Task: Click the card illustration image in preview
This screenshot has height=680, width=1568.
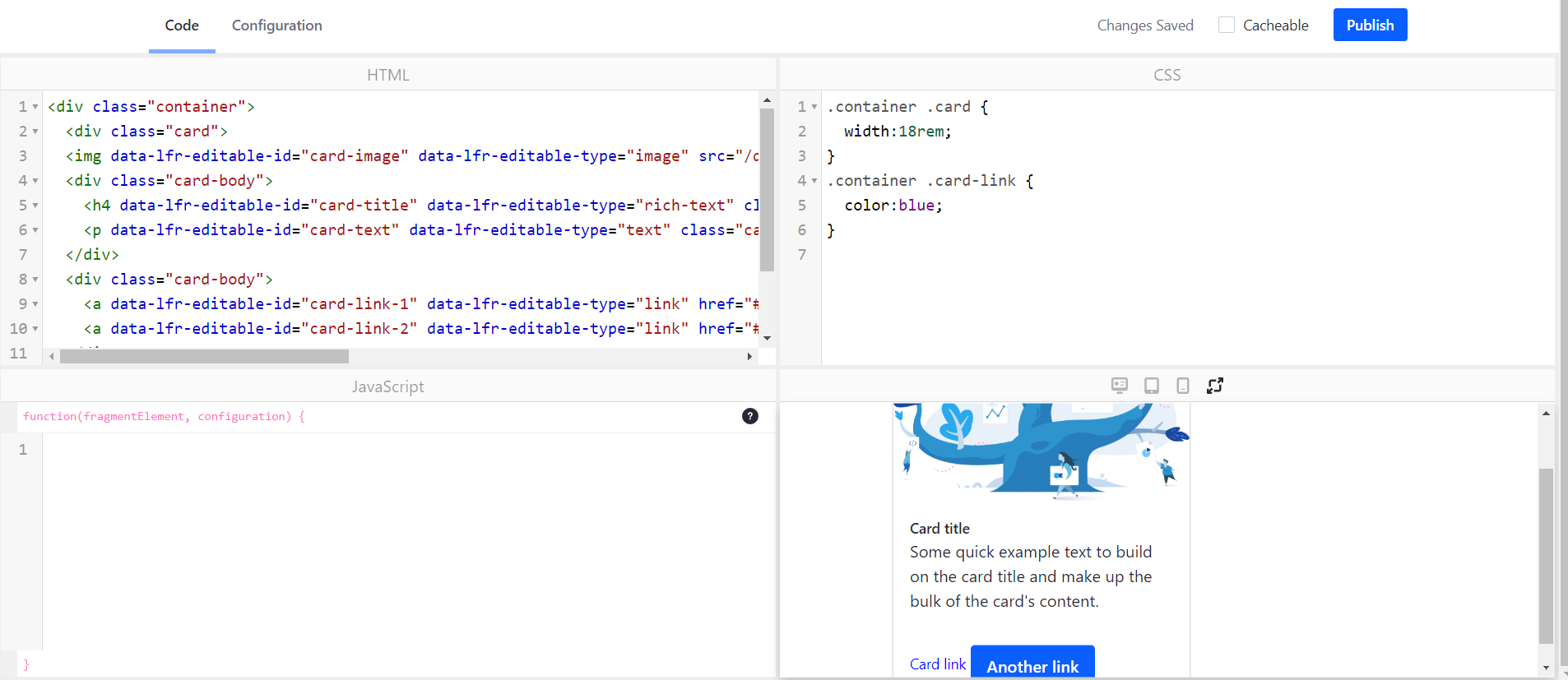Action: click(x=1041, y=451)
